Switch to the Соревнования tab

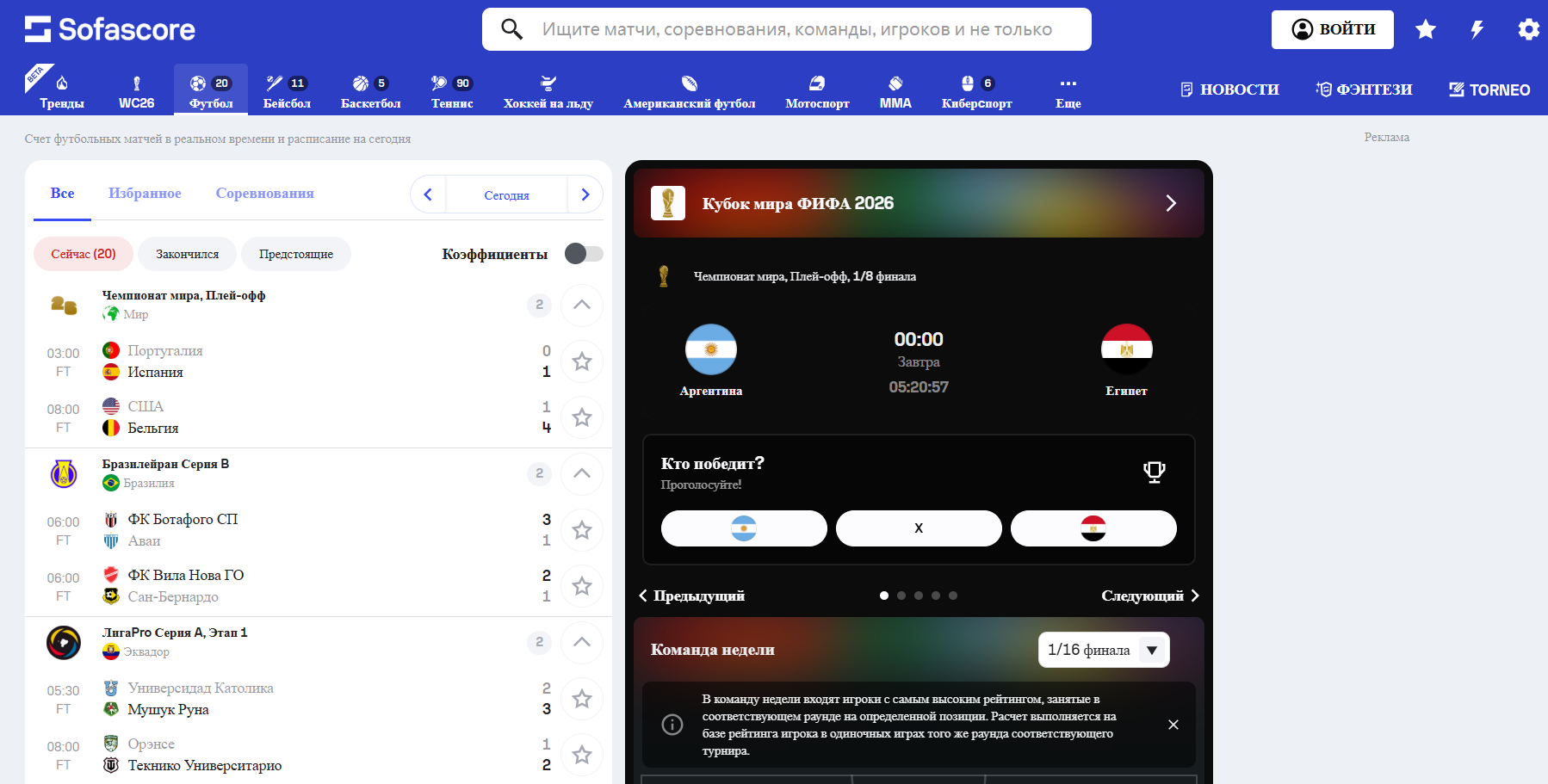click(264, 194)
